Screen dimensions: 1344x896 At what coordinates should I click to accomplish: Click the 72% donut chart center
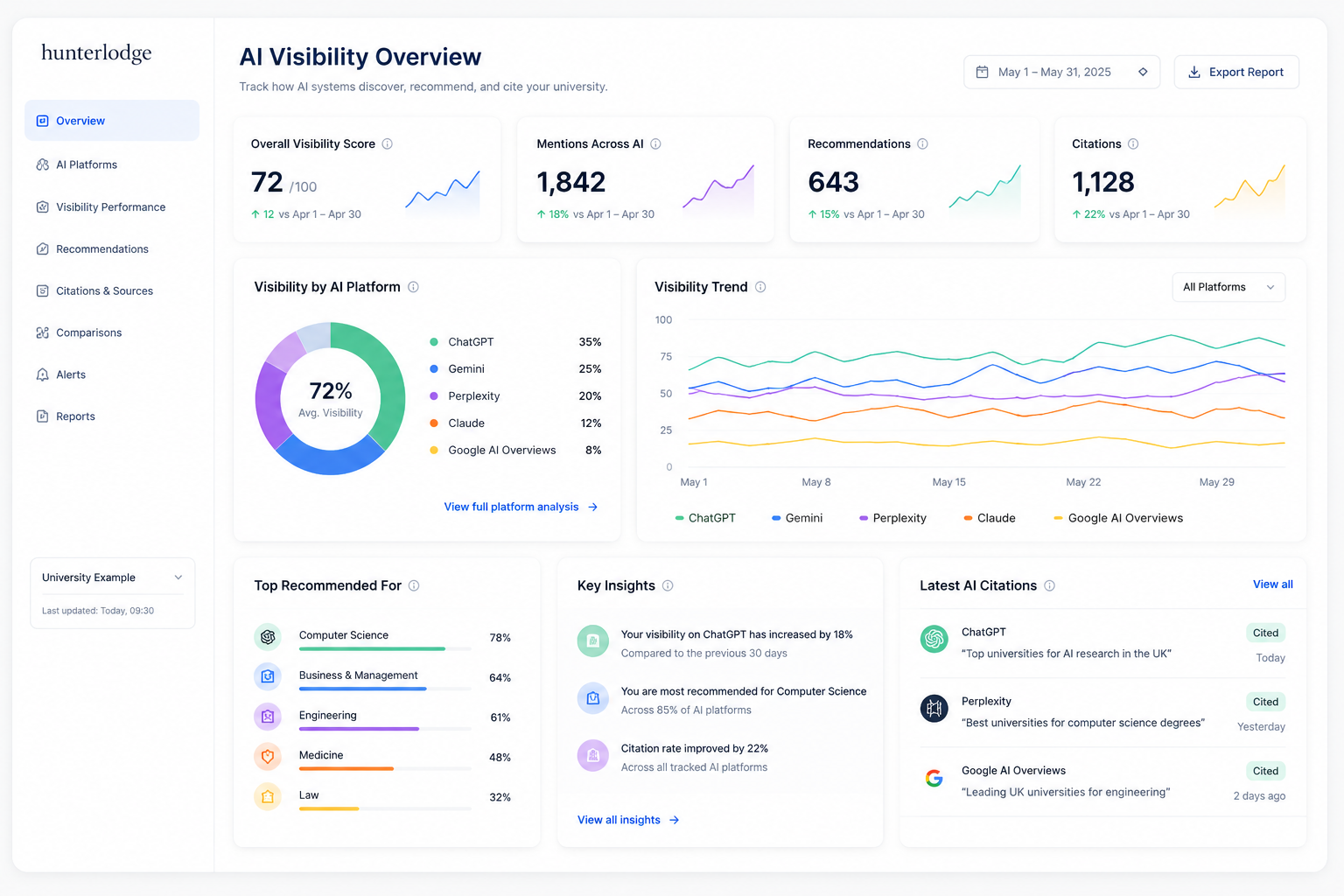point(331,399)
